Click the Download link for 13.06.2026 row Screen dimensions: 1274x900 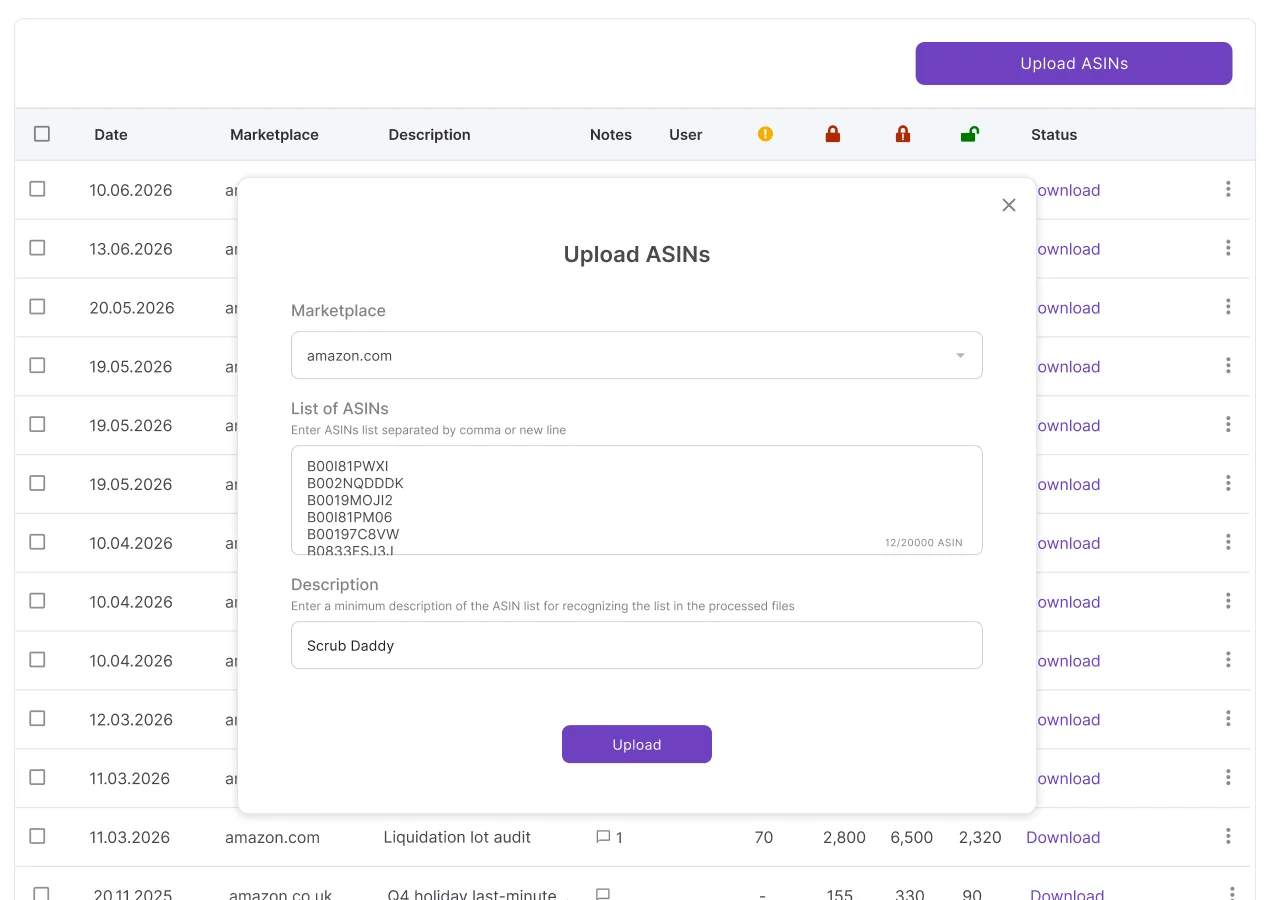(1068, 249)
